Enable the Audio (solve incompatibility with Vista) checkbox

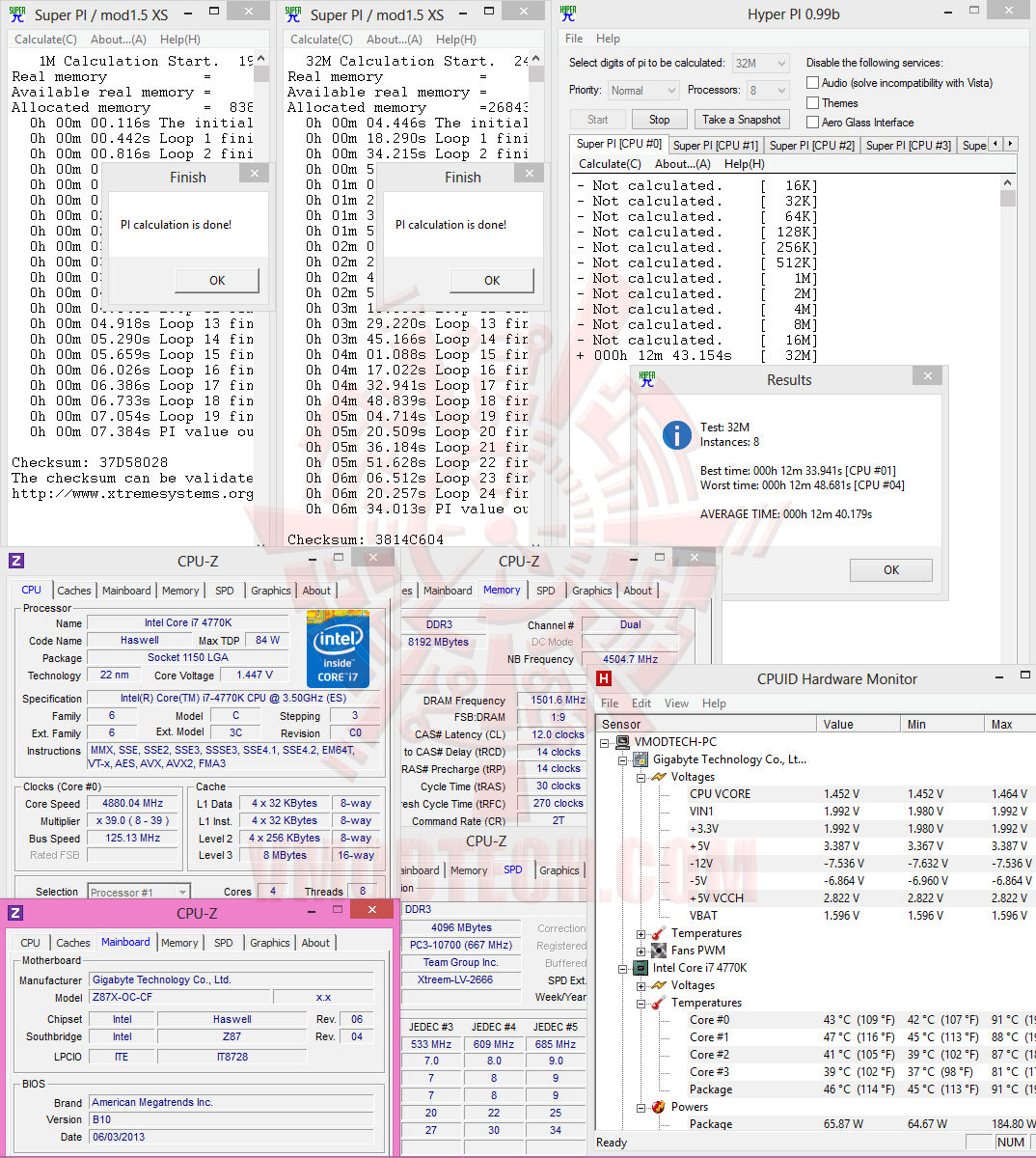coord(813,83)
